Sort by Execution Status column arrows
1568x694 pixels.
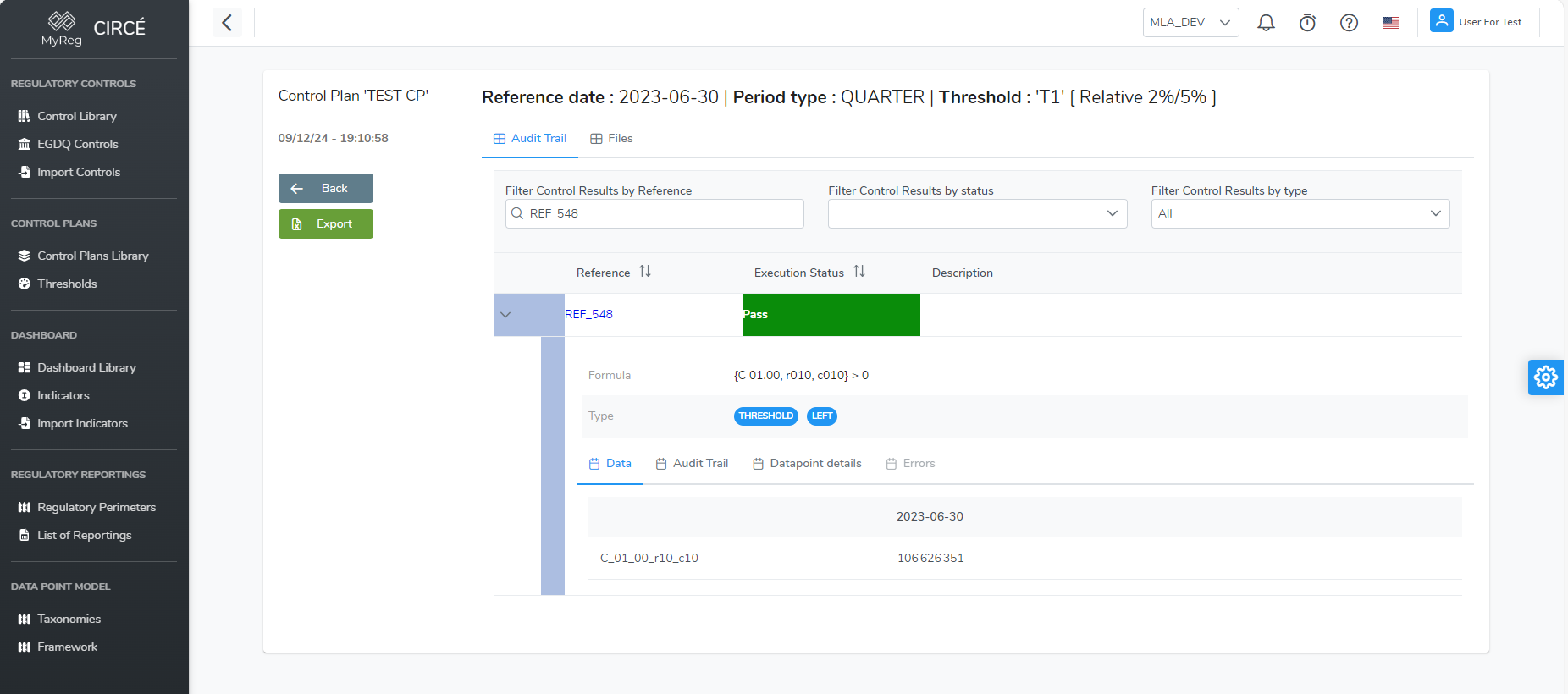pos(859,272)
